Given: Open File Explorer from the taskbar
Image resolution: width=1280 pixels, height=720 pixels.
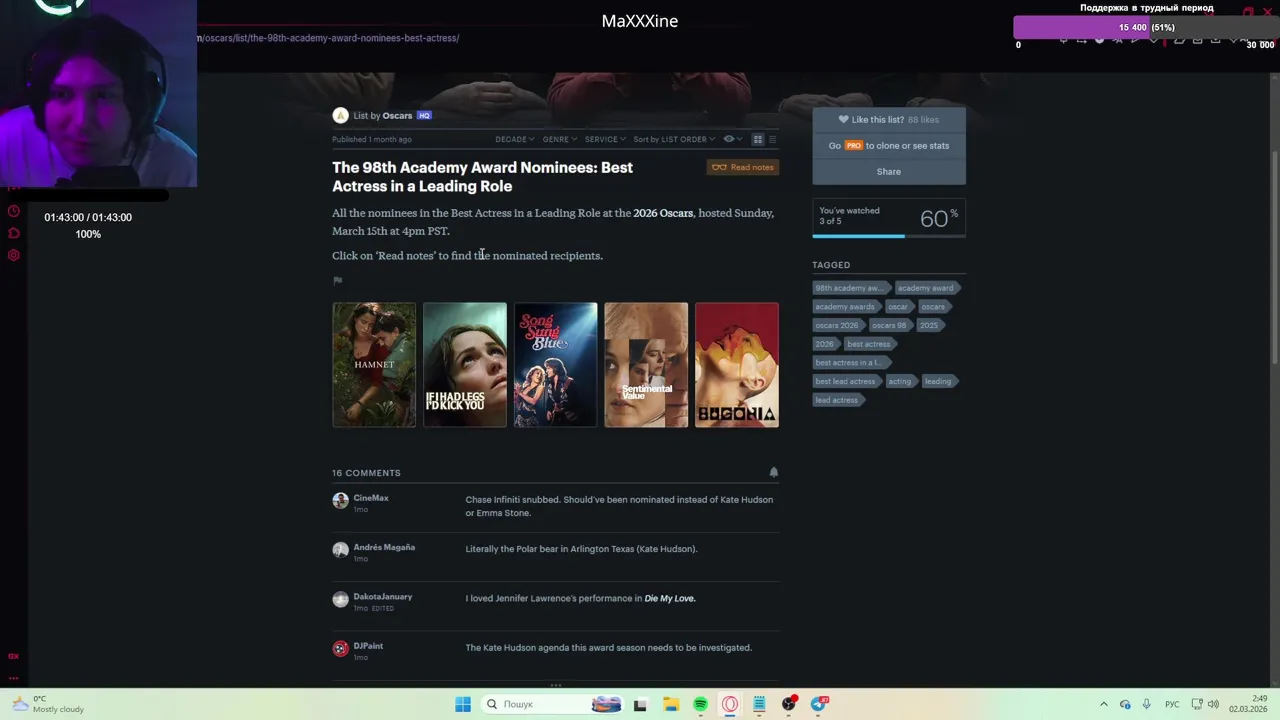Looking at the screenshot, I should click(670, 704).
